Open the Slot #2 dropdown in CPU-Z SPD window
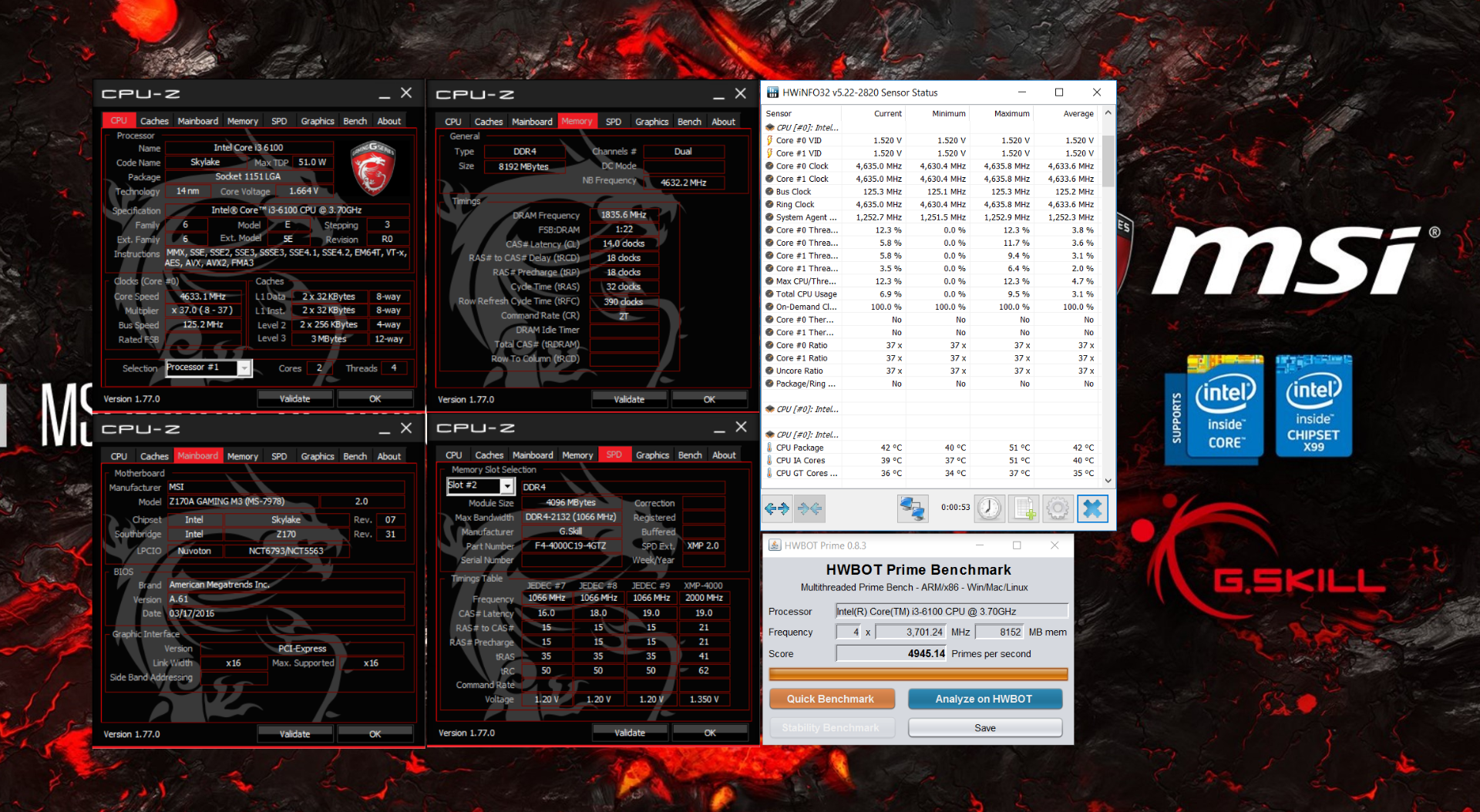The height and width of the screenshot is (812, 1480). tap(506, 486)
